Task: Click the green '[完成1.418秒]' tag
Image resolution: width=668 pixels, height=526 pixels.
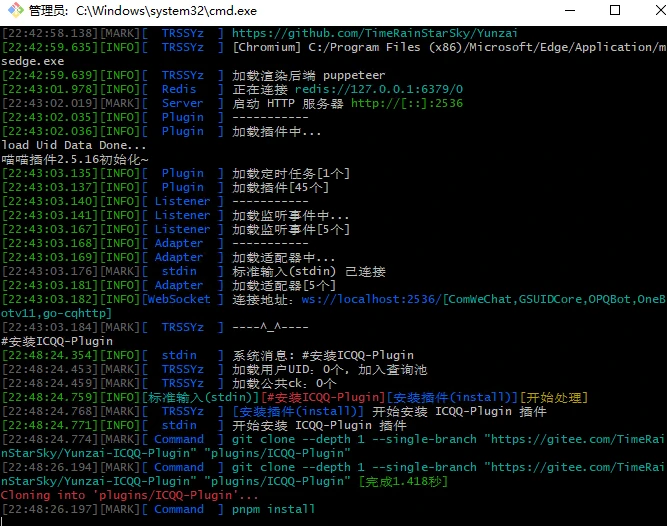Action: pyautogui.click(x=403, y=481)
